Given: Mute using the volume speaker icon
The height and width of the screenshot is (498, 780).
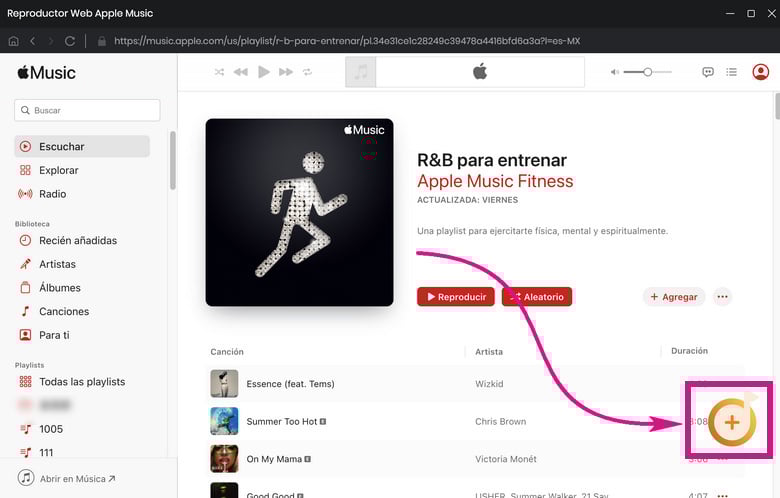Looking at the screenshot, I should (x=615, y=72).
